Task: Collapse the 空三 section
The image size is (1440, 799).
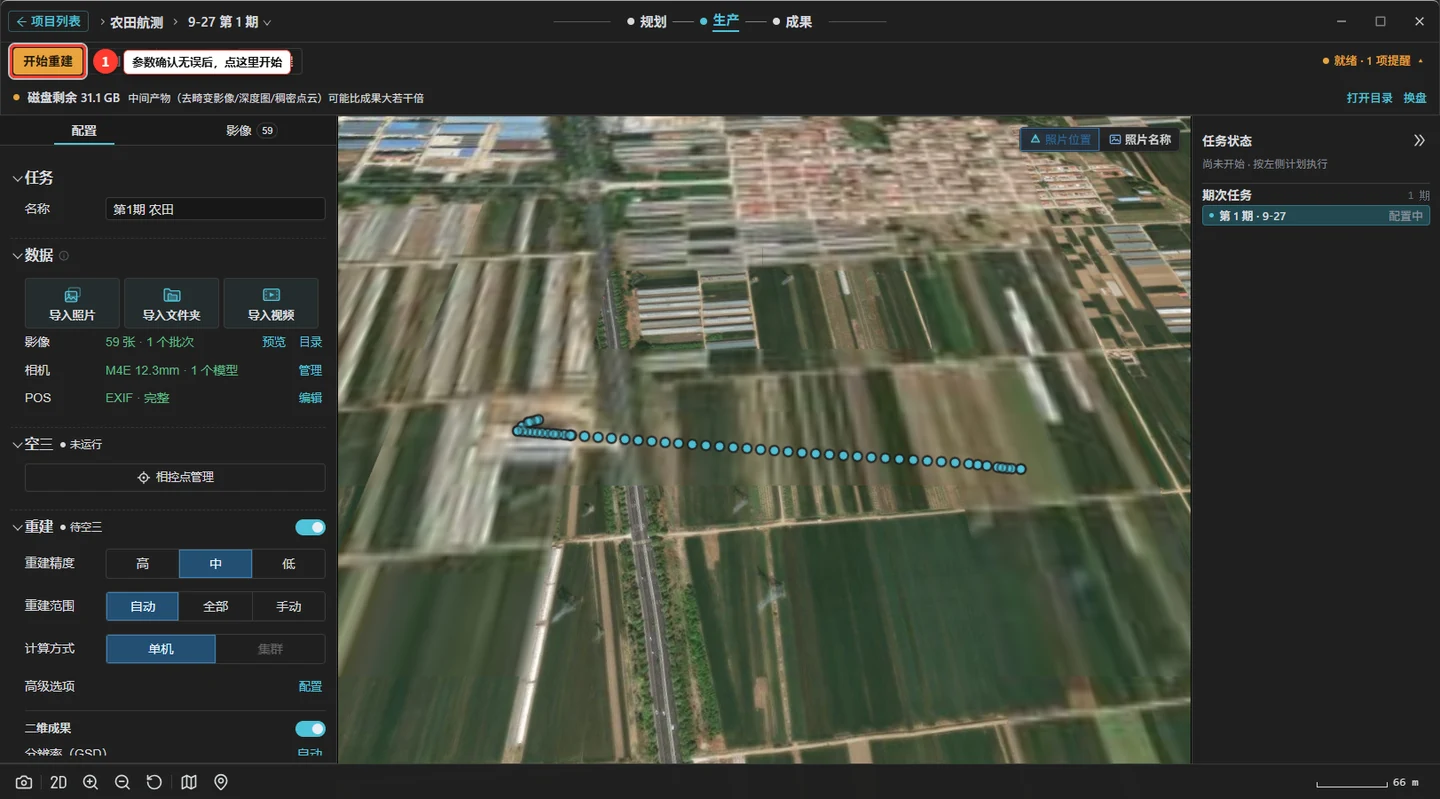Action: pos(17,444)
